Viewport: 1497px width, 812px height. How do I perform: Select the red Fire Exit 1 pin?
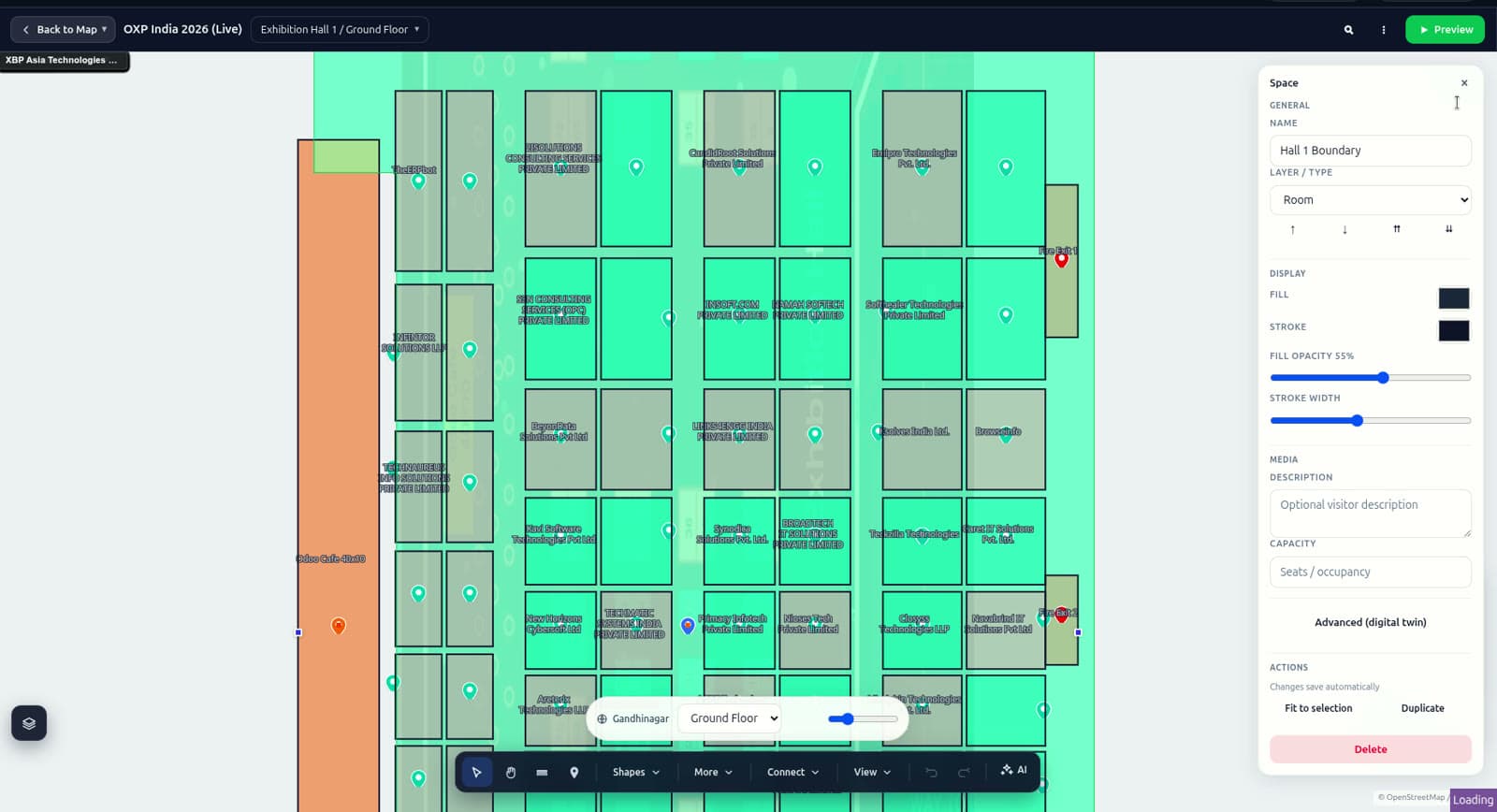coord(1061,259)
